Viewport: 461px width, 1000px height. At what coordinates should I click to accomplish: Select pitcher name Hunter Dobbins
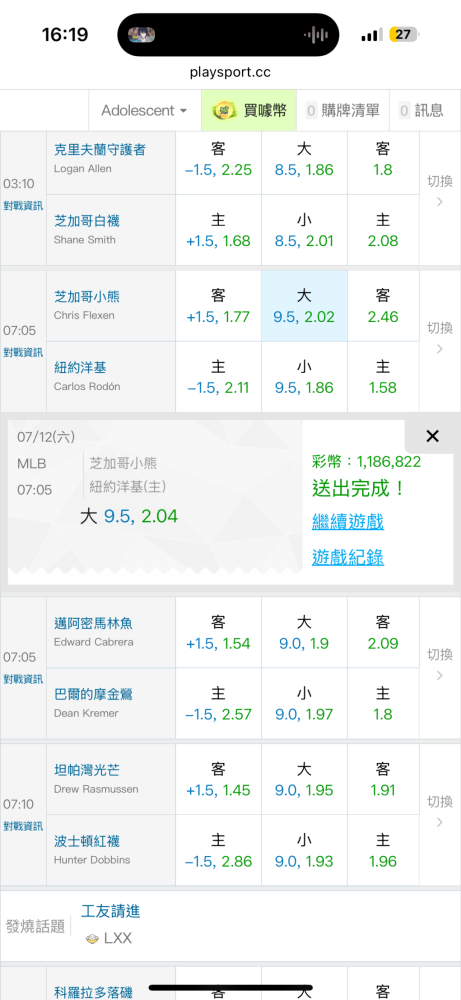92,860
